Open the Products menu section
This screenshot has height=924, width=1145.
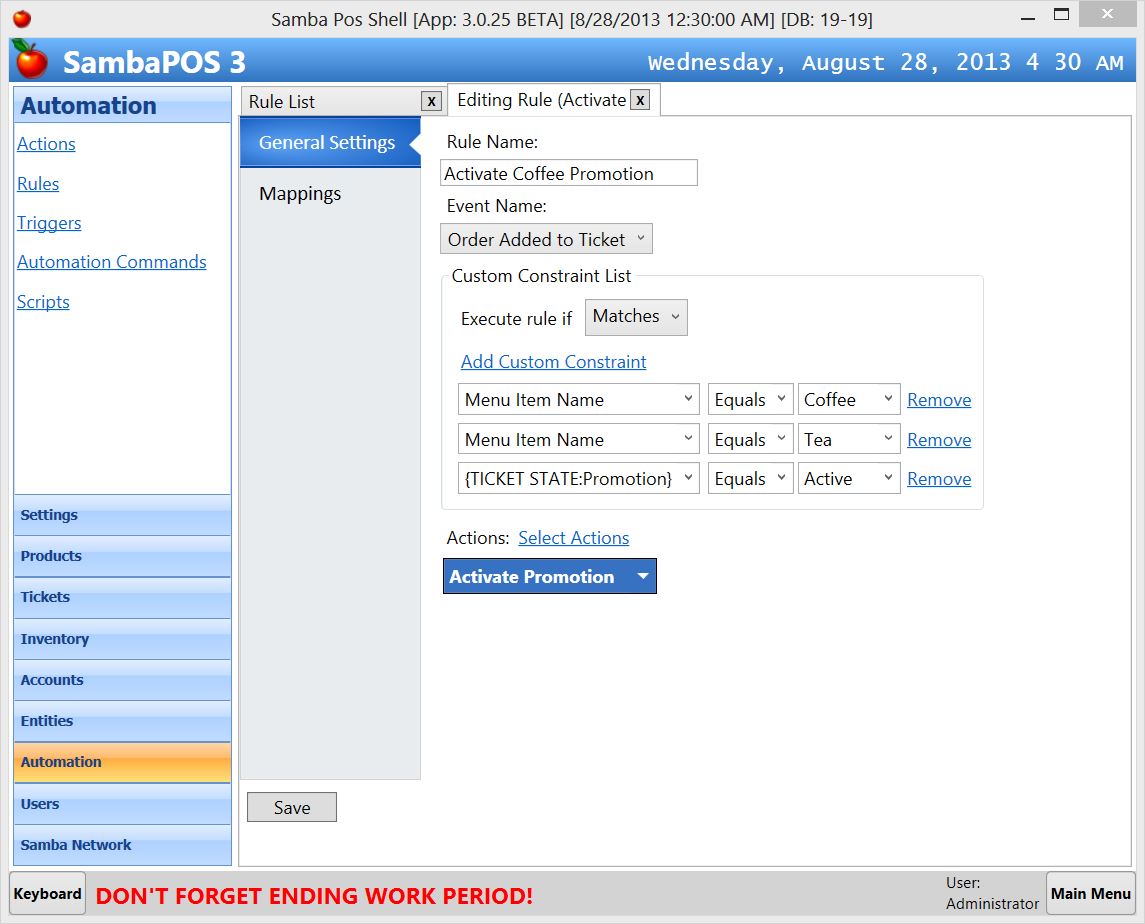point(122,556)
